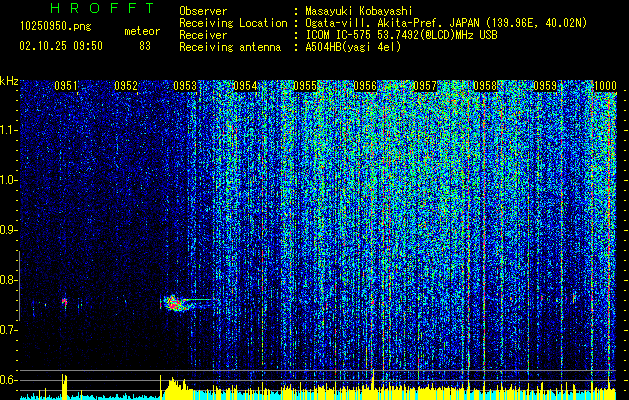This screenshot has height=400, width=629.
Task: Click the Receiving antenna label
Action: pyautogui.click(x=230, y=47)
